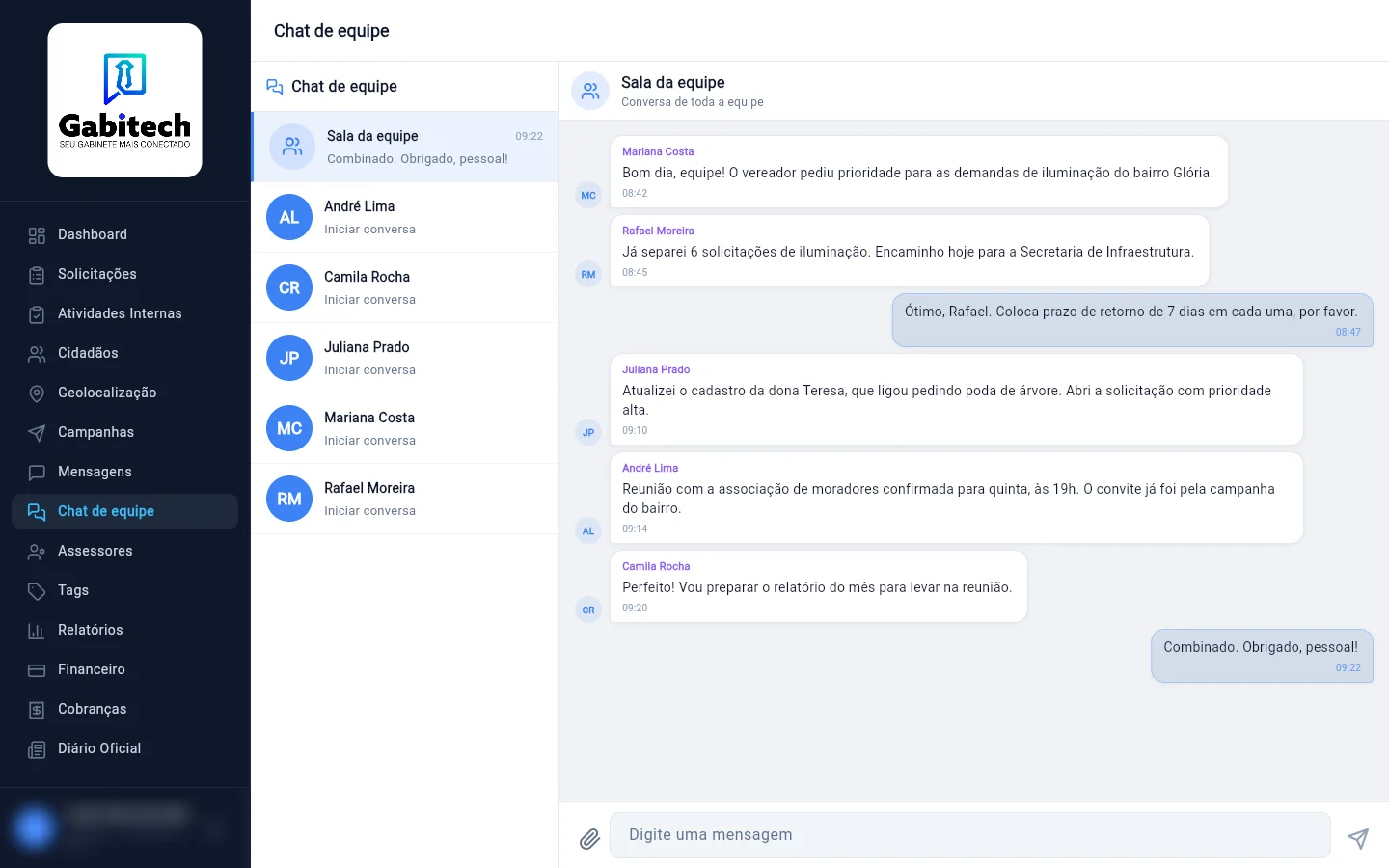This screenshot has width=1389, height=868.
Task: Click the Sala da equipe header group icon
Action: (590, 91)
